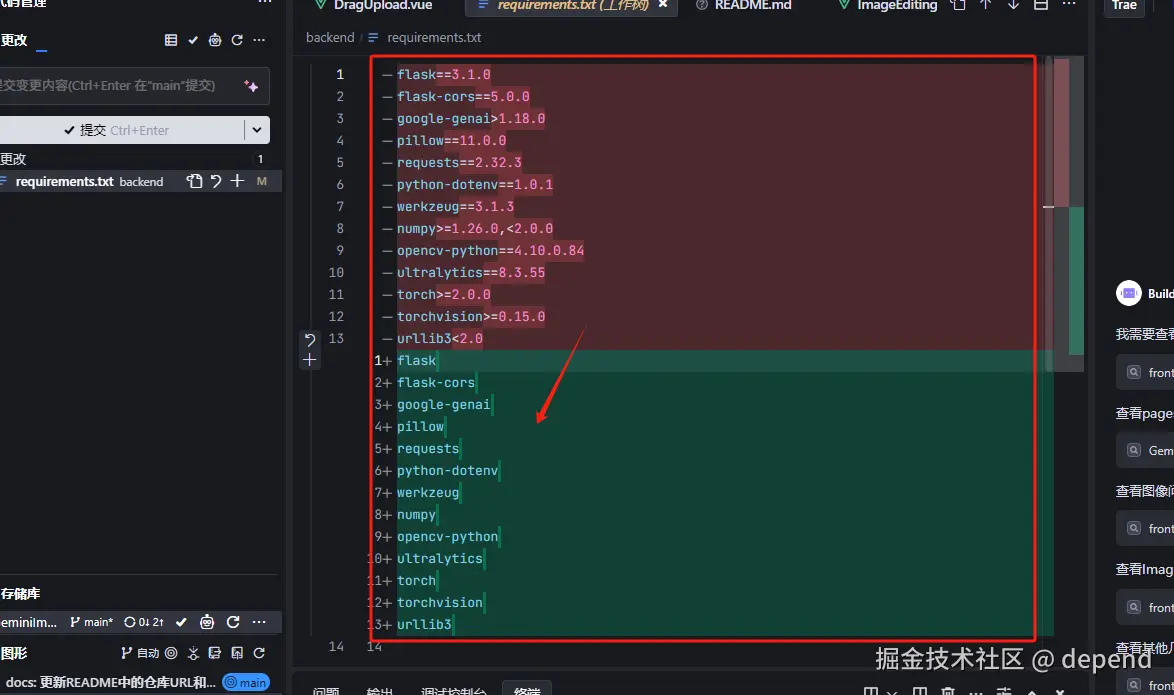The width and height of the screenshot is (1174, 695).
Task: Click robot icon in repository row
Action: 207,622
